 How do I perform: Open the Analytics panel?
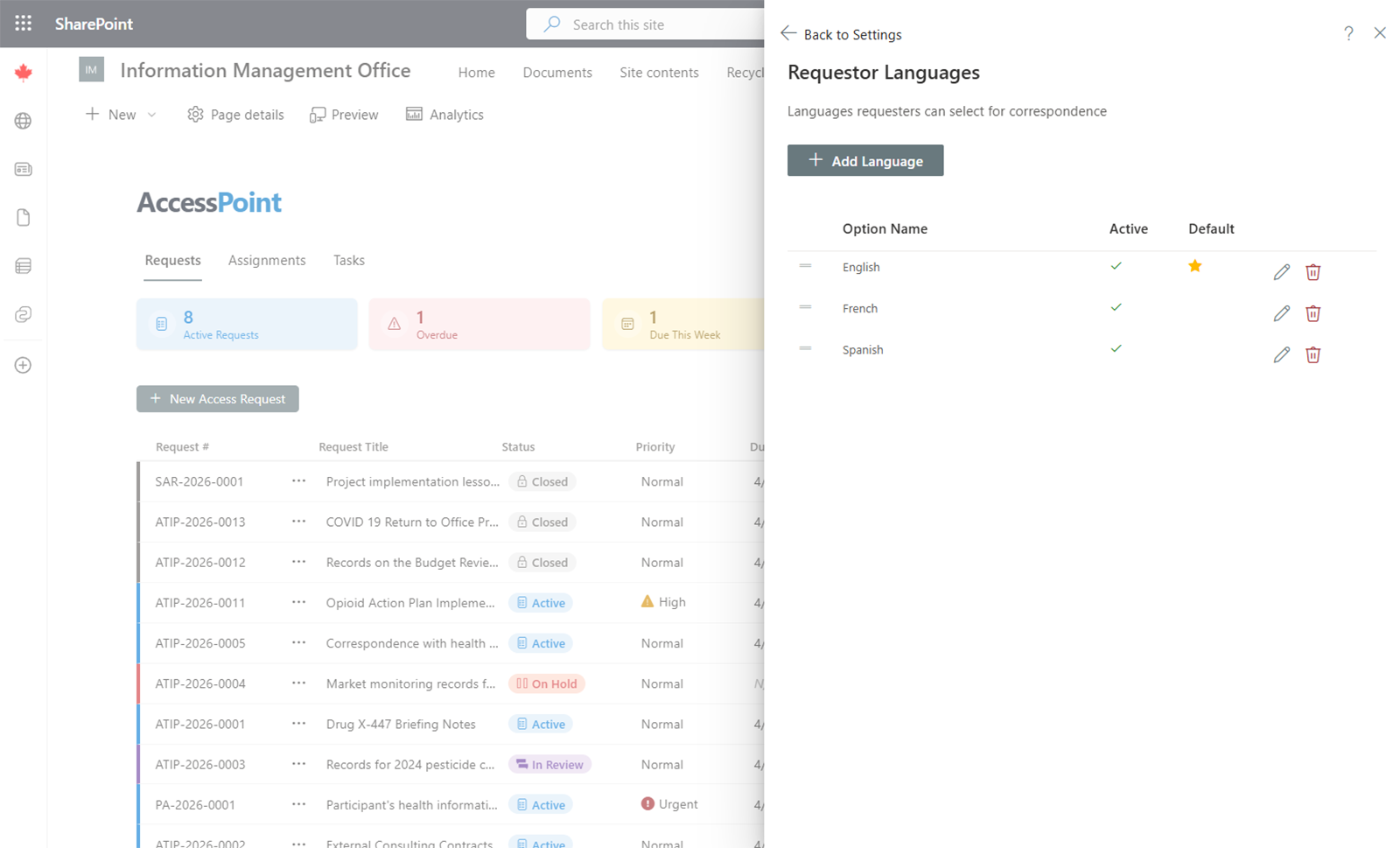(444, 114)
